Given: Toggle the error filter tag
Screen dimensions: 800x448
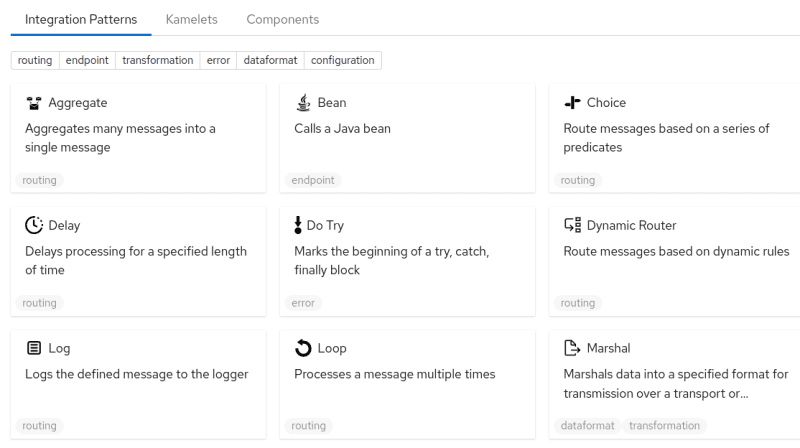Looking at the screenshot, I should [218, 60].
